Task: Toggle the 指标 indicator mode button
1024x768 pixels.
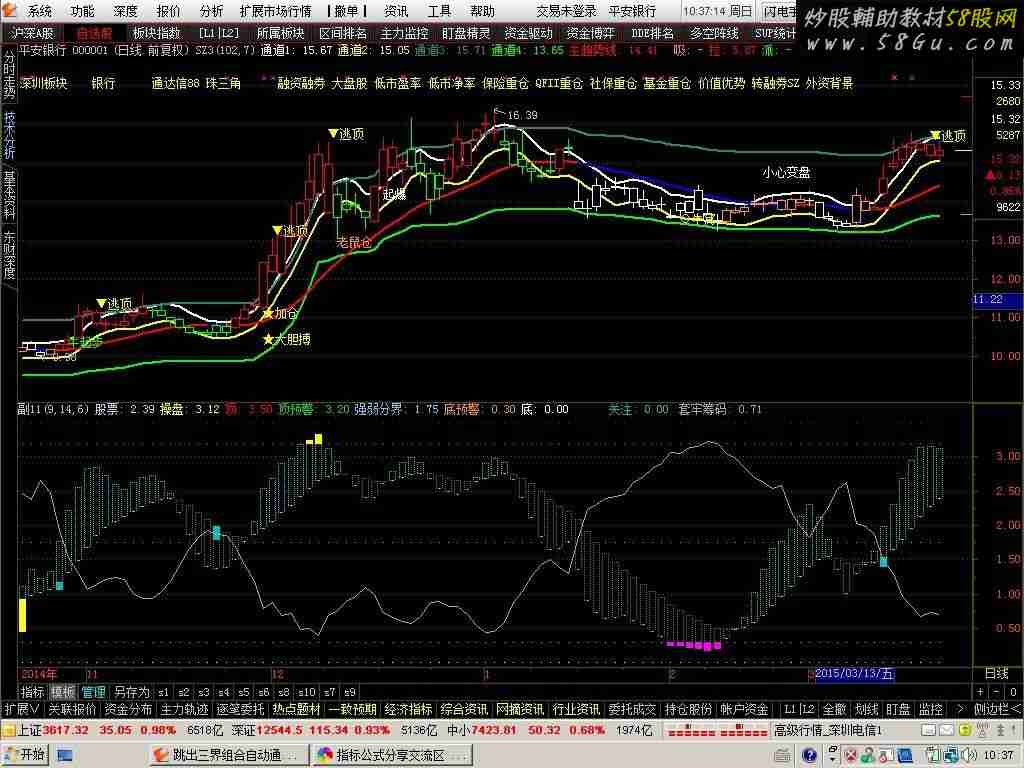Action: (x=33, y=691)
